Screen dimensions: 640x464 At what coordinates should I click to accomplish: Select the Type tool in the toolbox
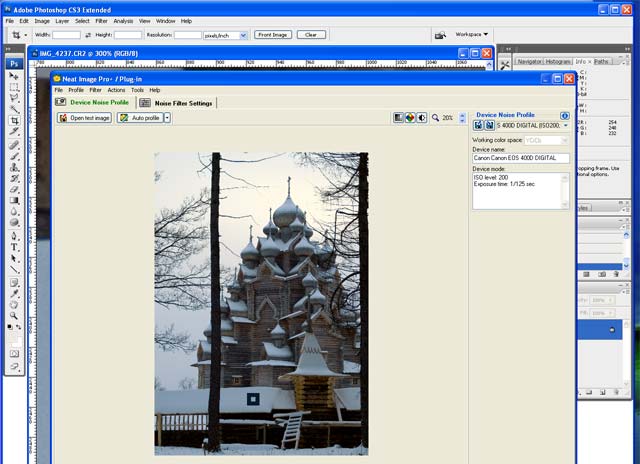coord(14,246)
